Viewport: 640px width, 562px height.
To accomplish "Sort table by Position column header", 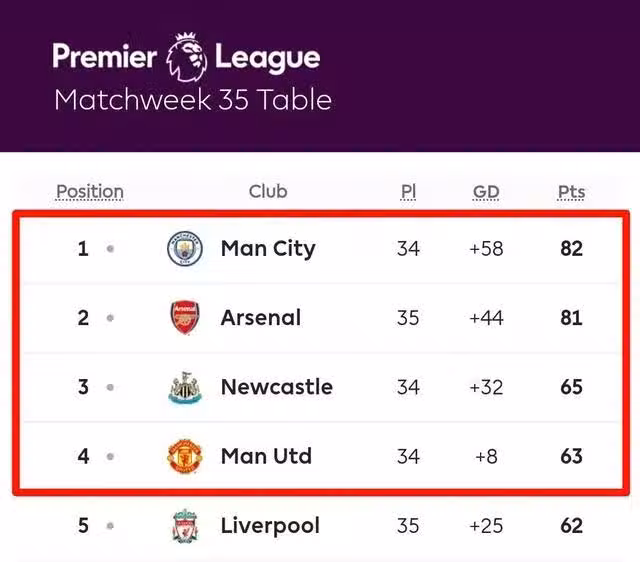I will 90,192.
